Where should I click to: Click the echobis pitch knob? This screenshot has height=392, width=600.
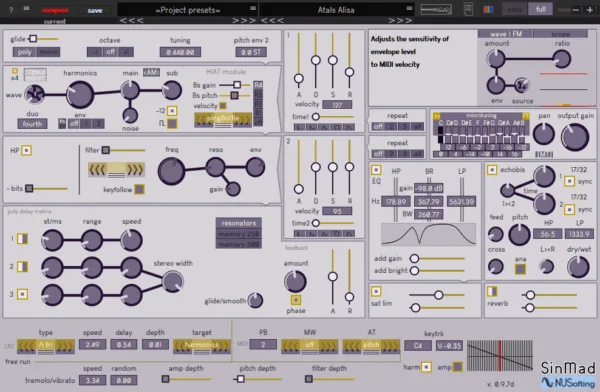coord(519,234)
